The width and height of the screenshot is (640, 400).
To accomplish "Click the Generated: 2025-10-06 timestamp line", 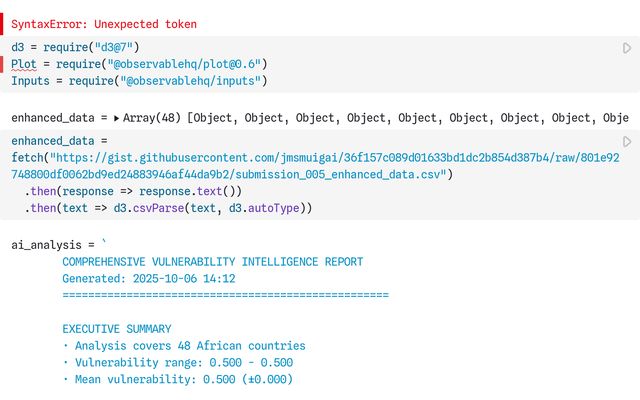I will [148, 279].
